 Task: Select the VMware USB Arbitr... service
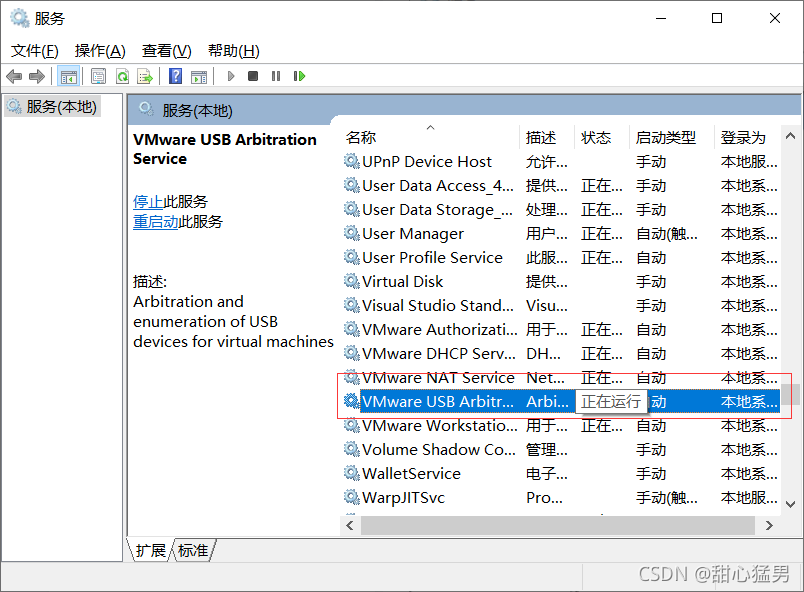click(x=561, y=401)
